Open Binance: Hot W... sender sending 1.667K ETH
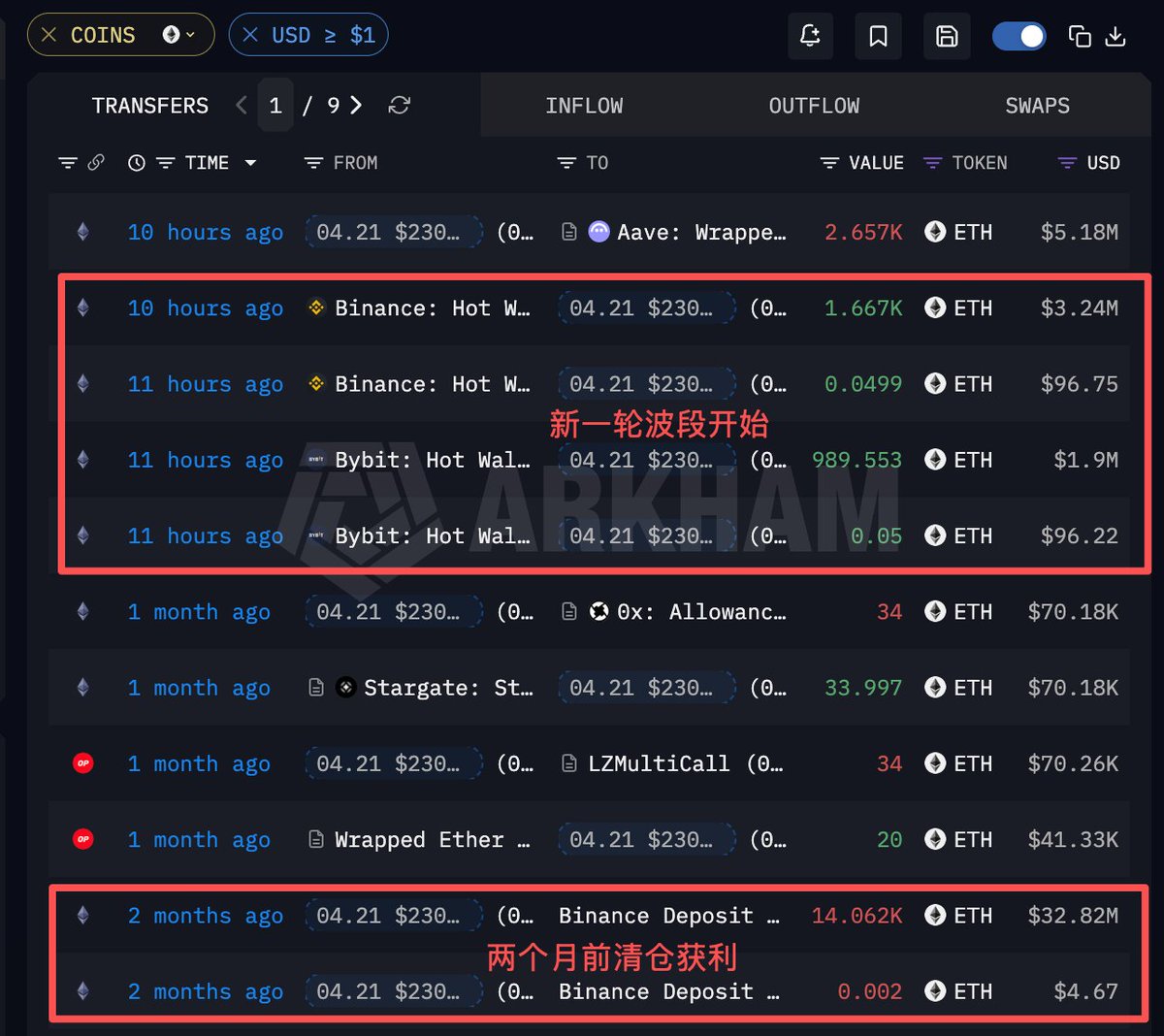 [x=432, y=308]
